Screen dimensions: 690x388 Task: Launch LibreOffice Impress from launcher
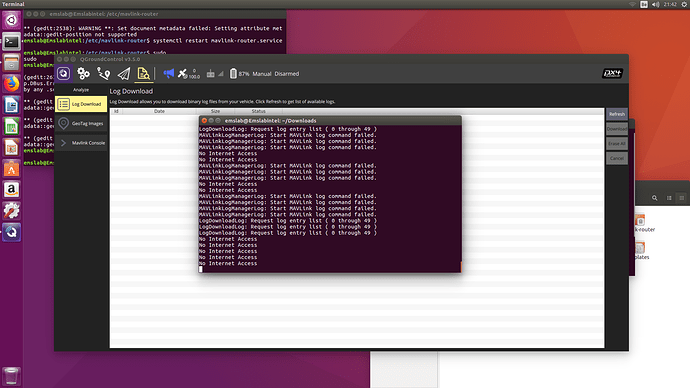tap(11, 147)
